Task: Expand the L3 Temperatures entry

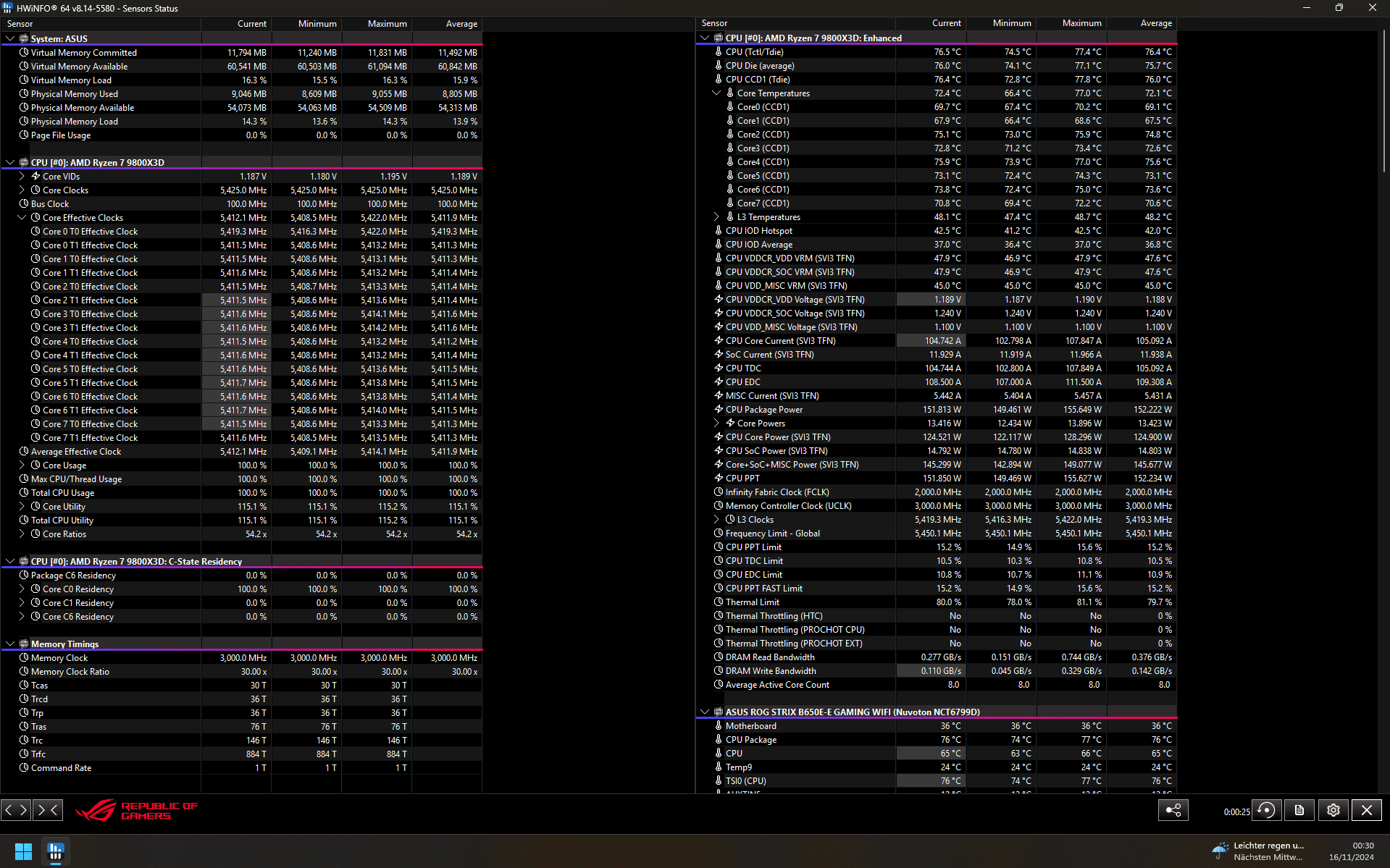Action: click(716, 216)
